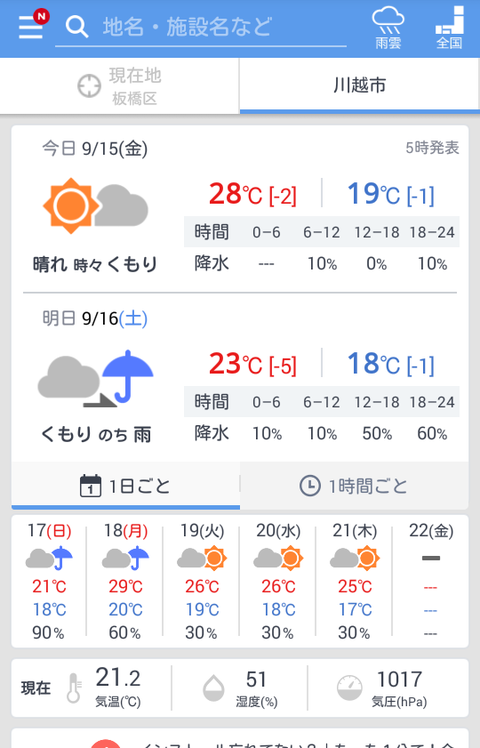
Task: Open the hamburger menu with notification badge
Action: pos(32,25)
